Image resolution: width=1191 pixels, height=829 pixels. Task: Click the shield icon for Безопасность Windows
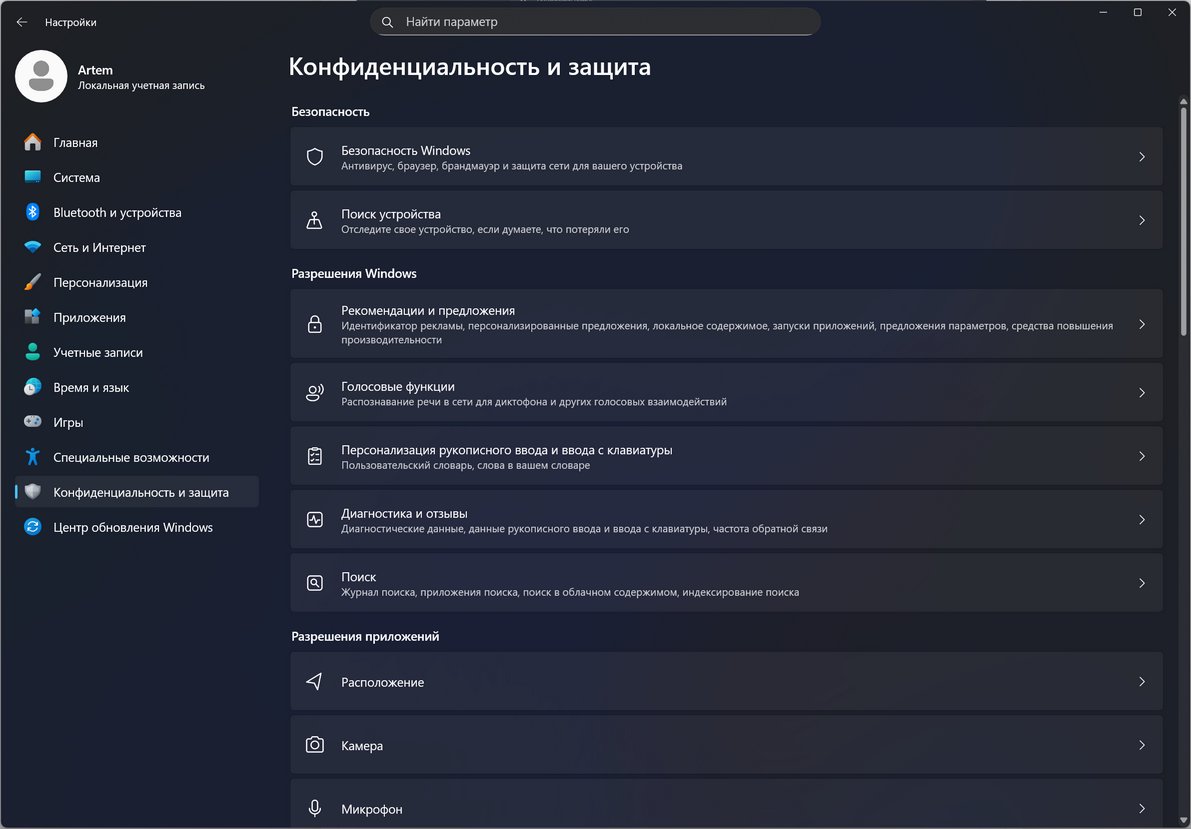315,157
